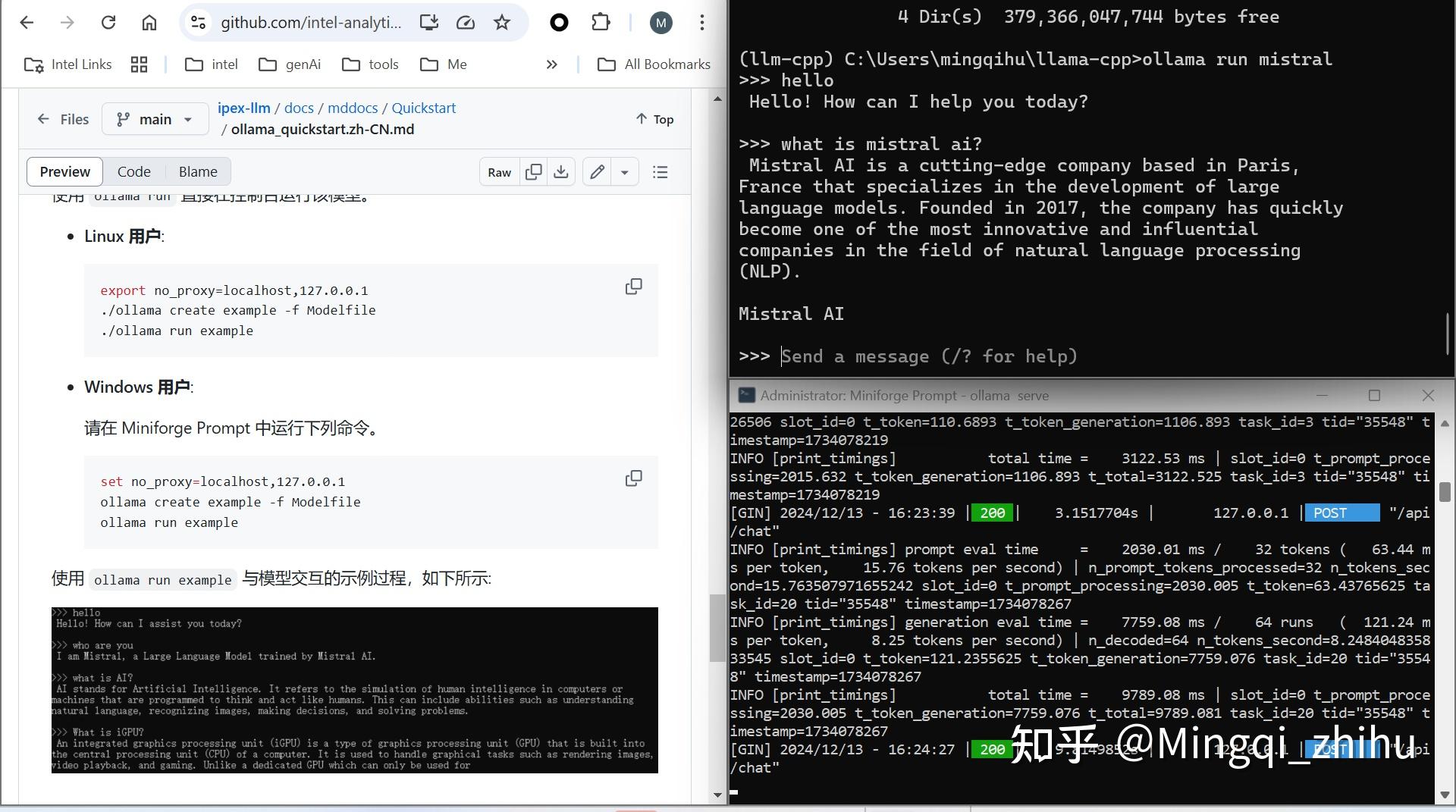Copy the Windows set no_proxy snippet
This screenshot has width=1456, height=812.
point(633,478)
